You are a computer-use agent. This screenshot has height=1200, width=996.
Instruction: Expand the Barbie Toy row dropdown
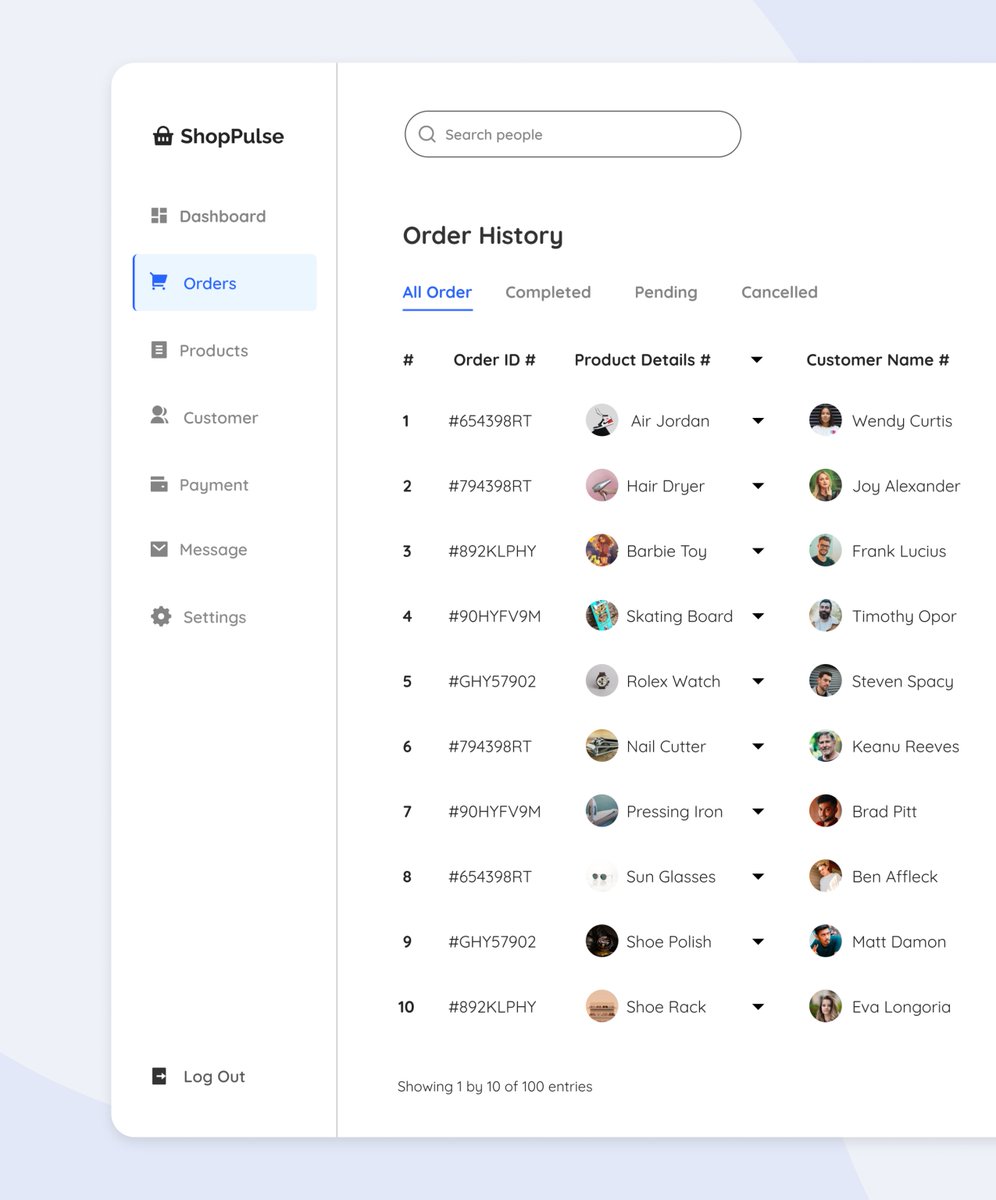click(758, 551)
